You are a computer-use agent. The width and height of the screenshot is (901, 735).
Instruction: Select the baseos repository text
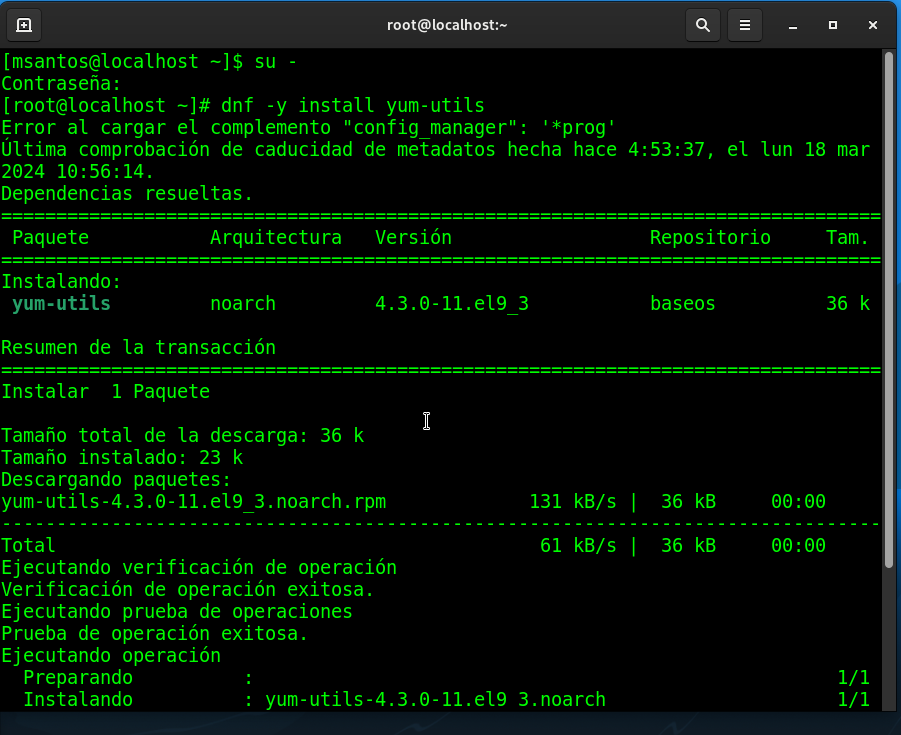(x=682, y=303)
